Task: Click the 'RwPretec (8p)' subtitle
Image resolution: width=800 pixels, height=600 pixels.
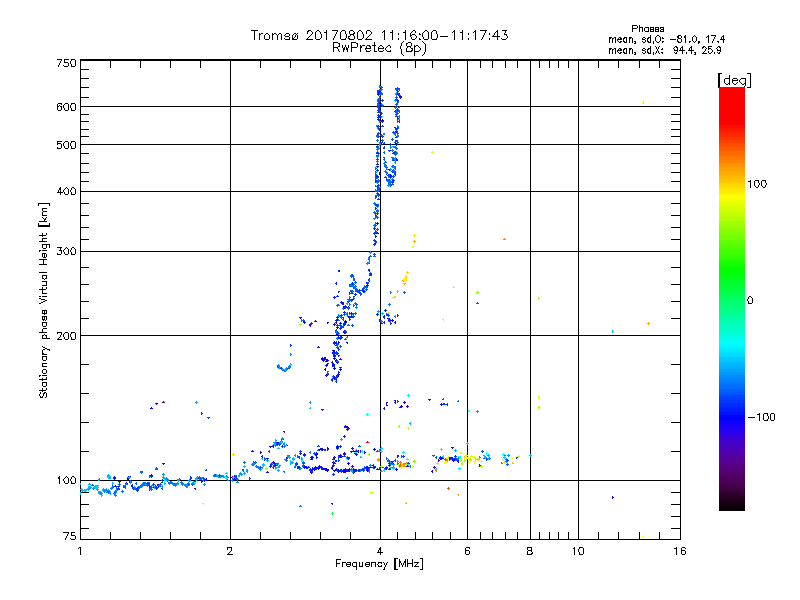Action: [379, 48]
